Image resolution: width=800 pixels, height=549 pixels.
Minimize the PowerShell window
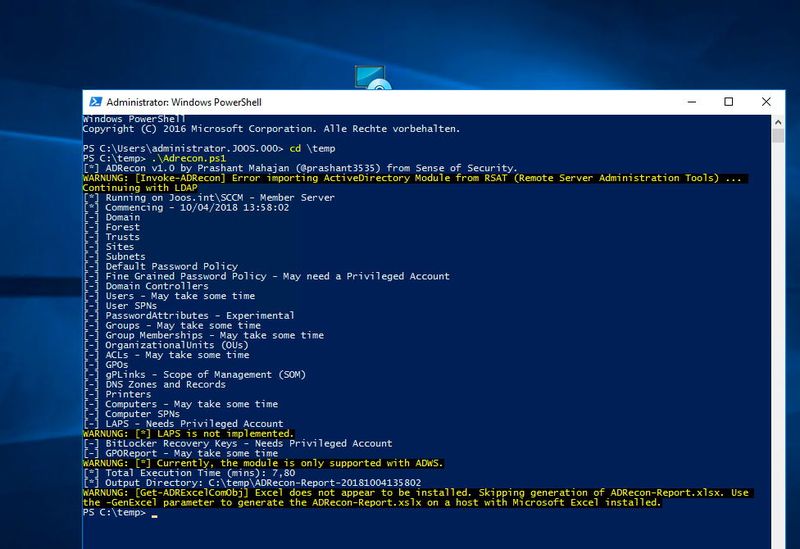click(692, 102)
